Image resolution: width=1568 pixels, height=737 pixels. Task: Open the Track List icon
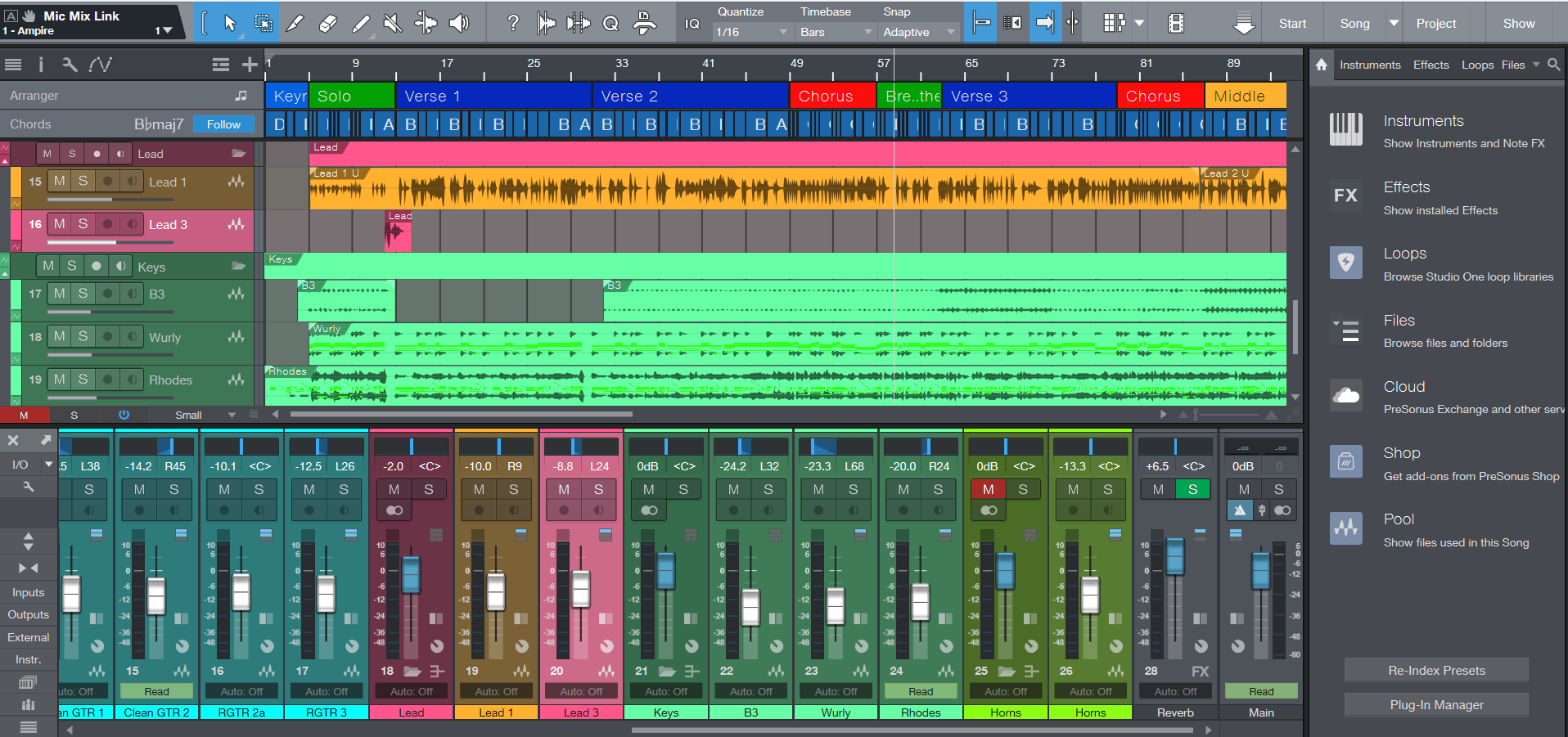click(x=13, y=65)
